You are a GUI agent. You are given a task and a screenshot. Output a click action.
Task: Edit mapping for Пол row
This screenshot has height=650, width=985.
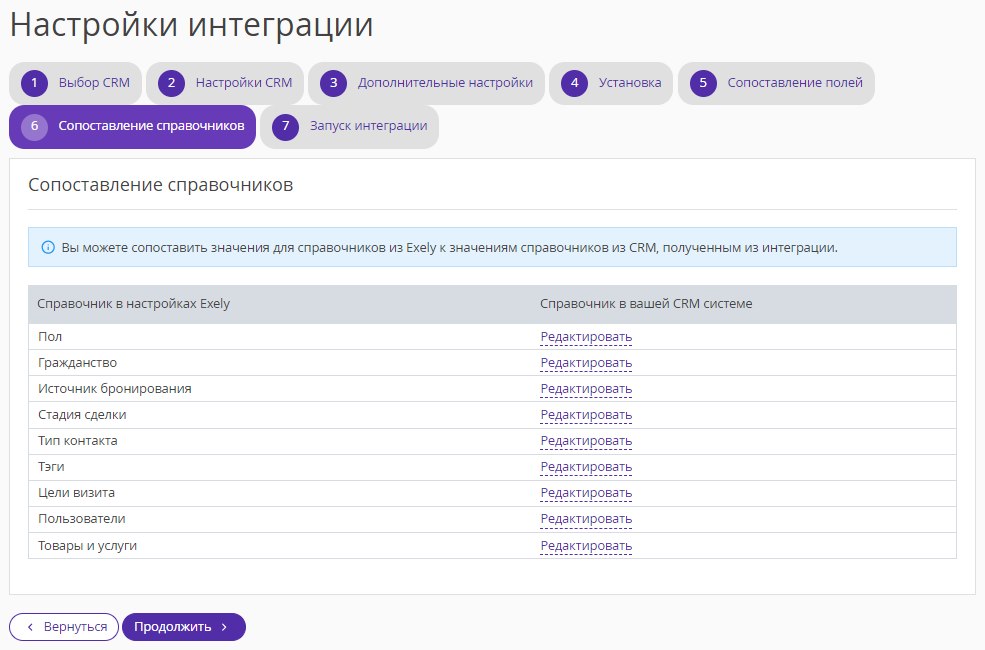[586, 337]
